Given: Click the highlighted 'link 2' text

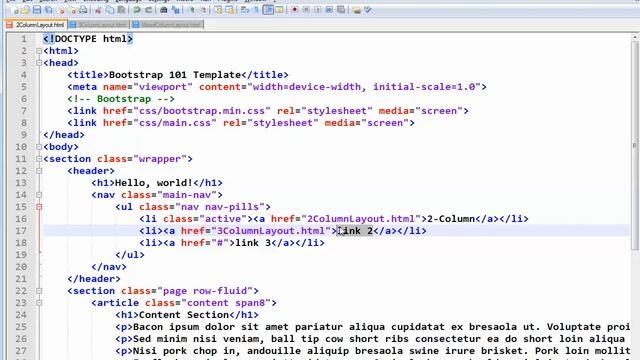Looking at the screenshot, I should [x=355, y=231].
